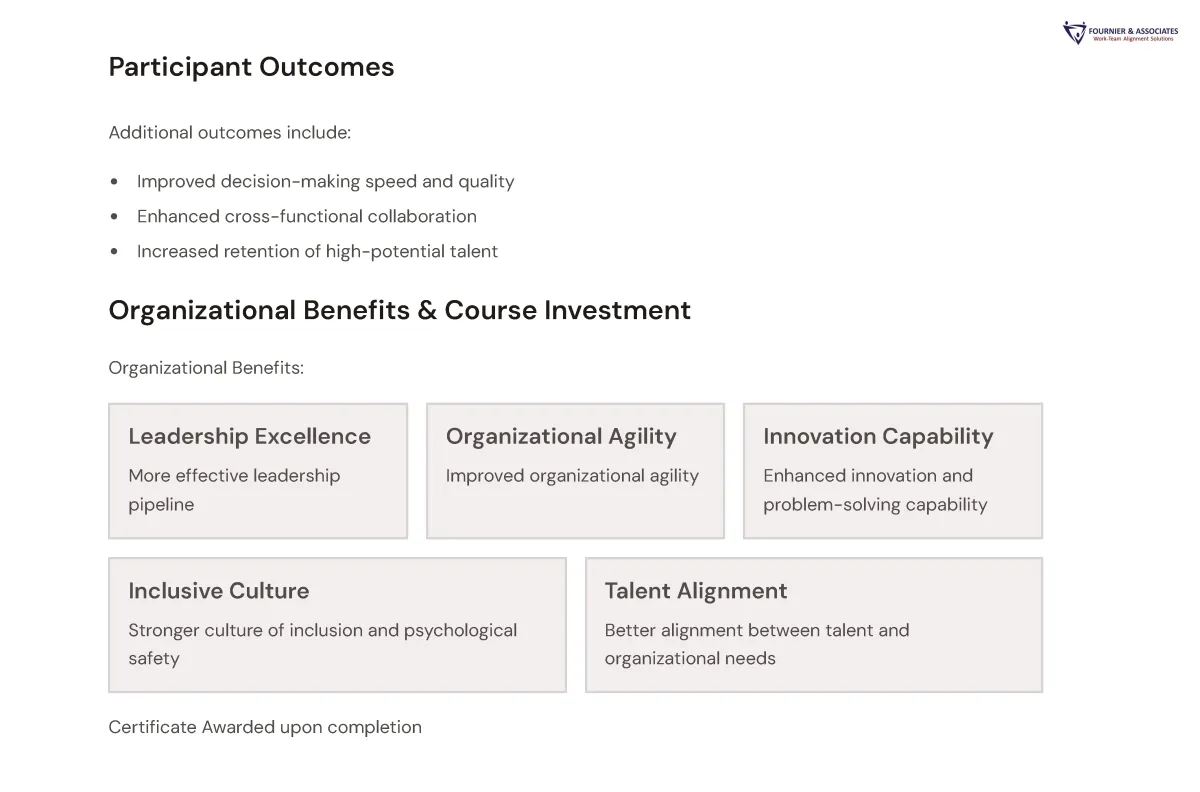
Task: Select the Organizational Agility card
Action: click(575, 471)
